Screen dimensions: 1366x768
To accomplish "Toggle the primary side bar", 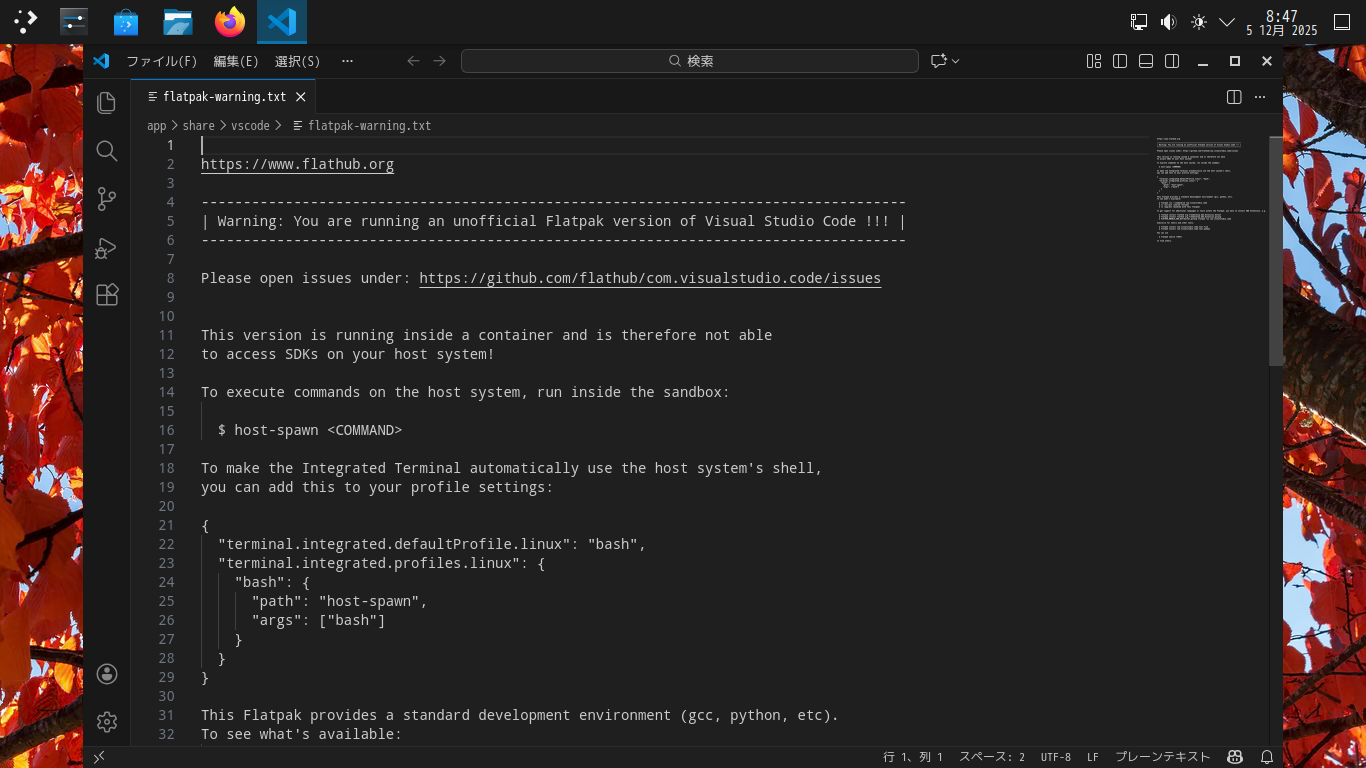I will [1120, 61].
